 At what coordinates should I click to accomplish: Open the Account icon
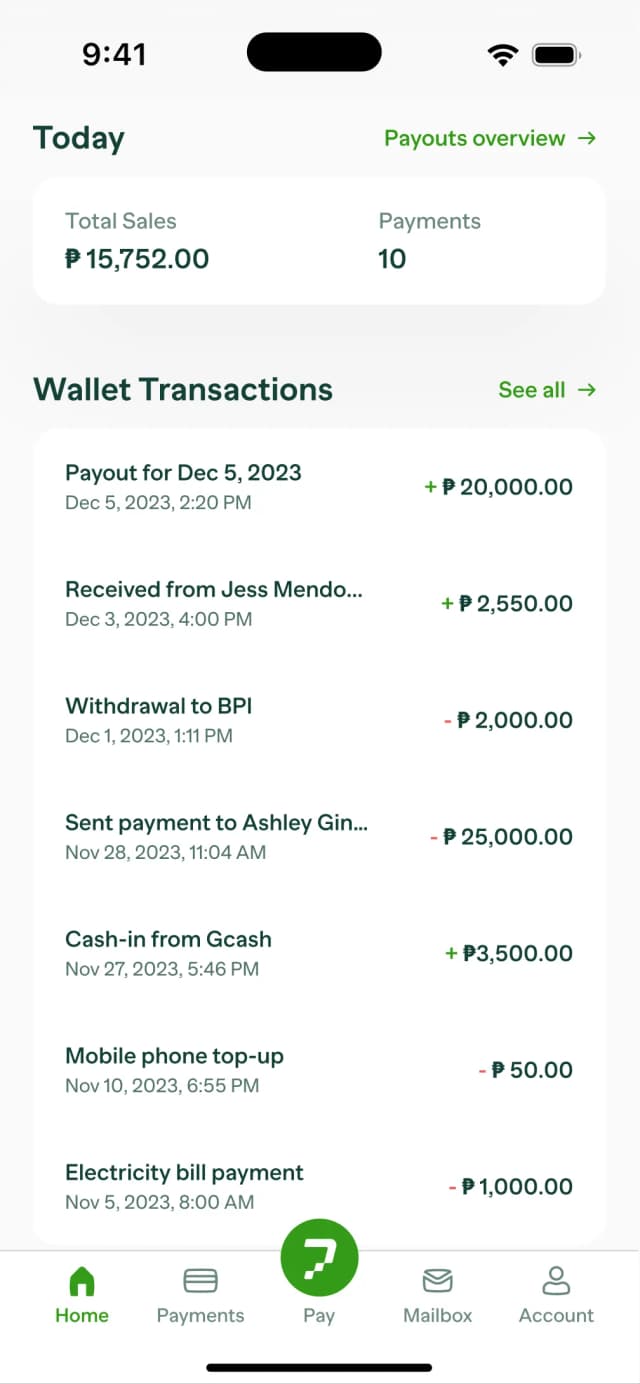click(x=556, y=1279)
